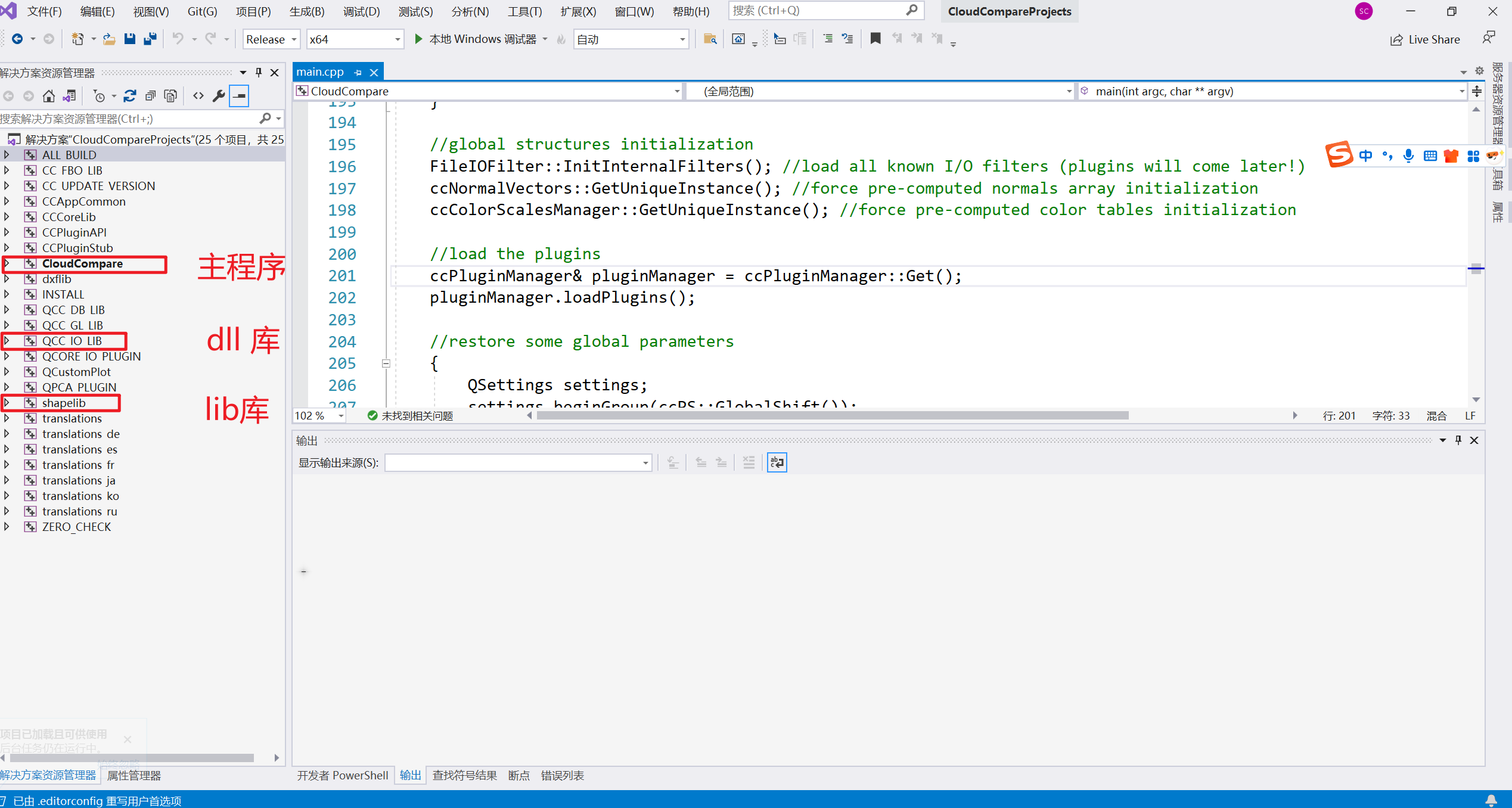Click the Comment out selected lines icon
This screenshot has height=808, width=1512.
(828, 39)
